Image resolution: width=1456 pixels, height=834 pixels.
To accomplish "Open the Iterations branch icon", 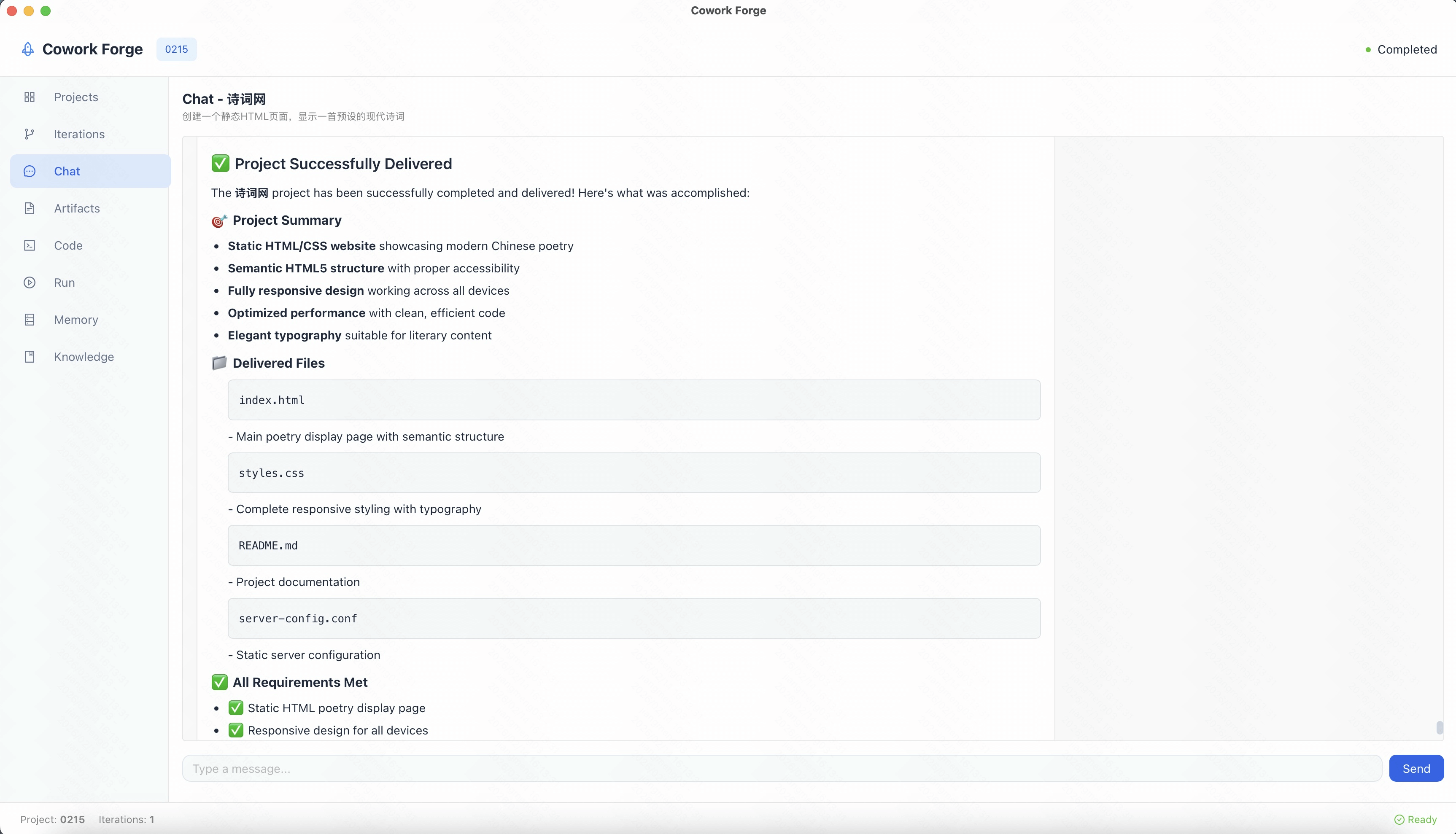I will [29, 134].
